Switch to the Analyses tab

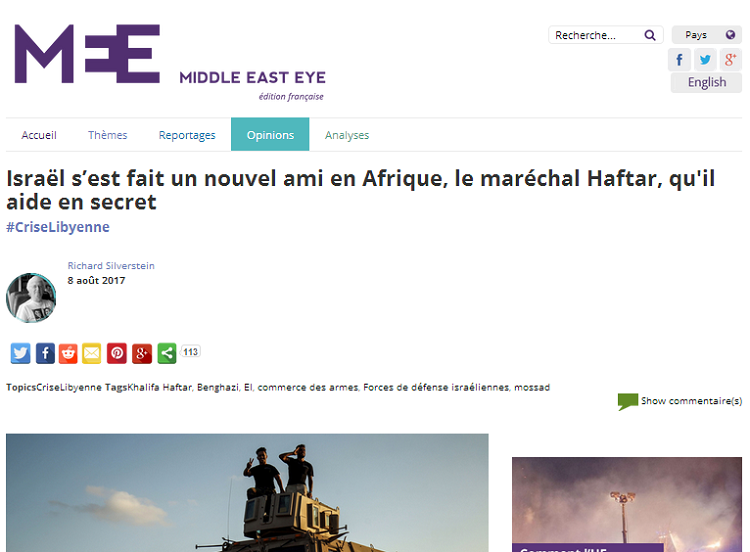coord(347,135)
